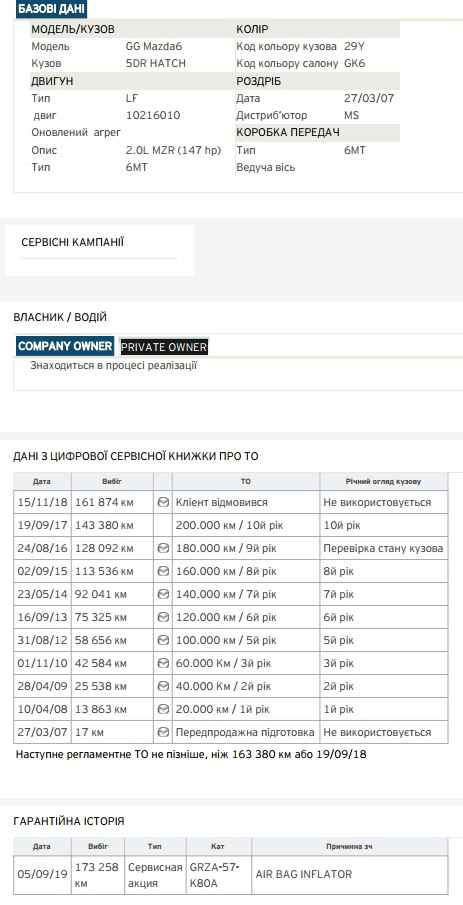Click the Причинна зч column header

tap(350, 847)
